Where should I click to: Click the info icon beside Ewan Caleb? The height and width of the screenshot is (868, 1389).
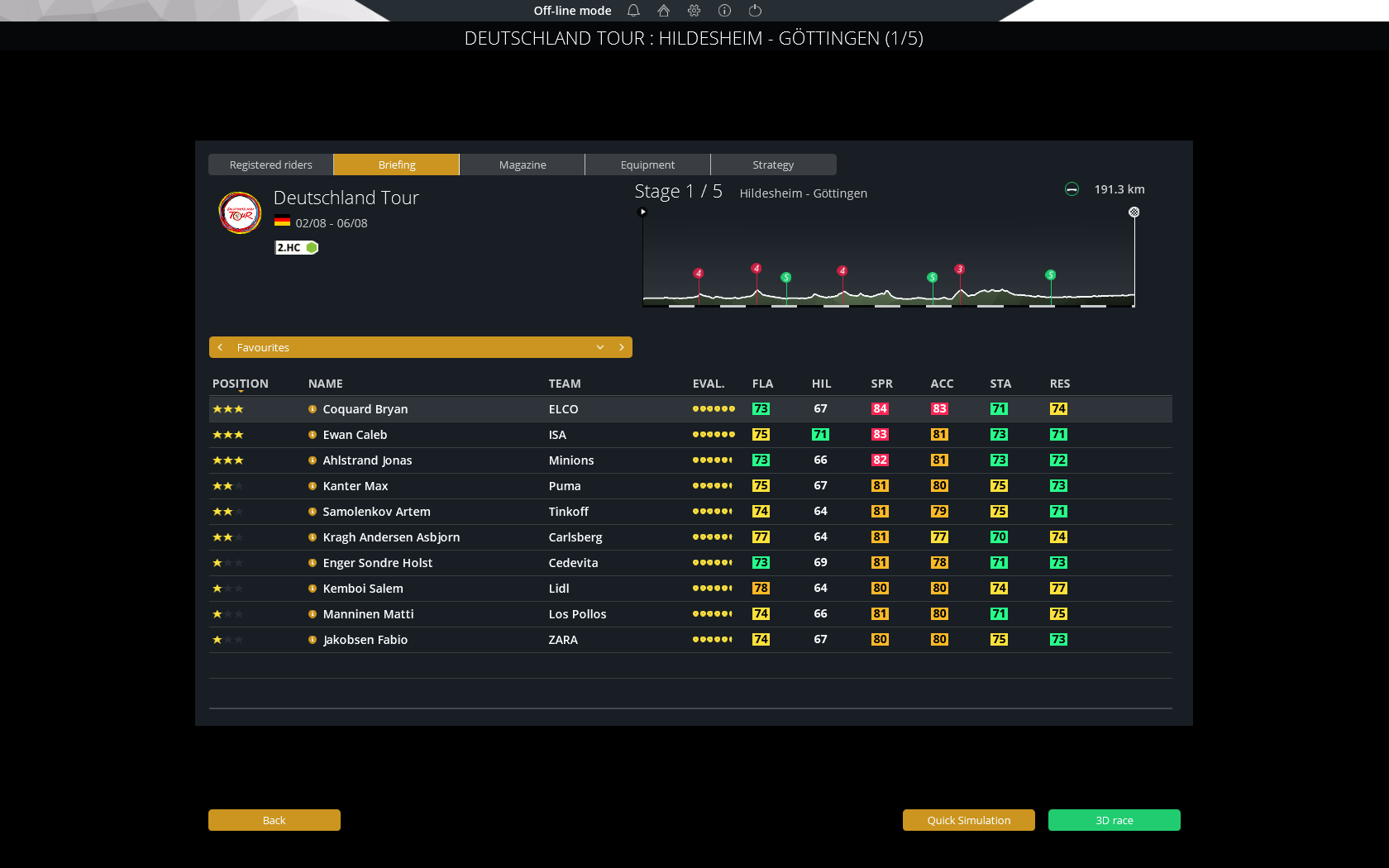pos(313,435)
